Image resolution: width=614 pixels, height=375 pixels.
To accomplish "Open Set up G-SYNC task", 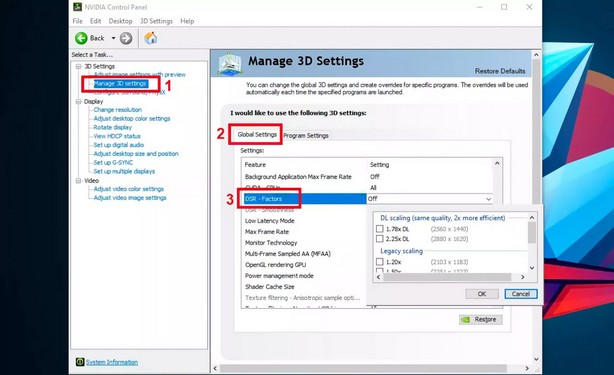I will [113, 162].
